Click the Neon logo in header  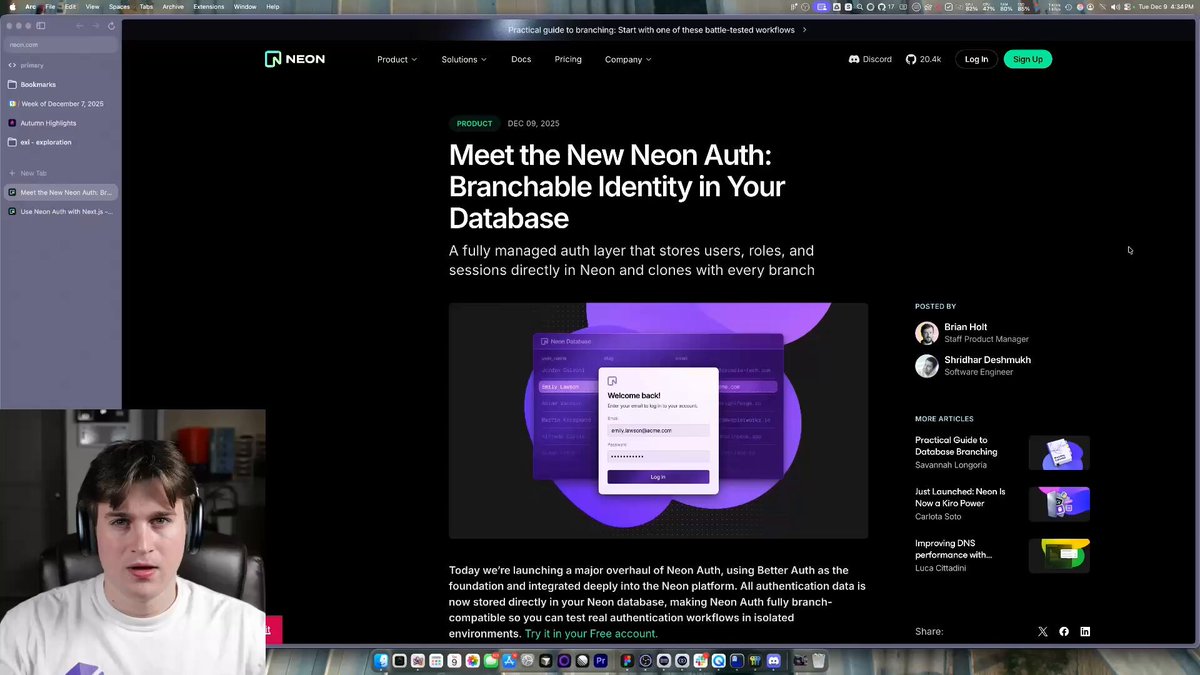pyautogui.click(x=295, y=59)
